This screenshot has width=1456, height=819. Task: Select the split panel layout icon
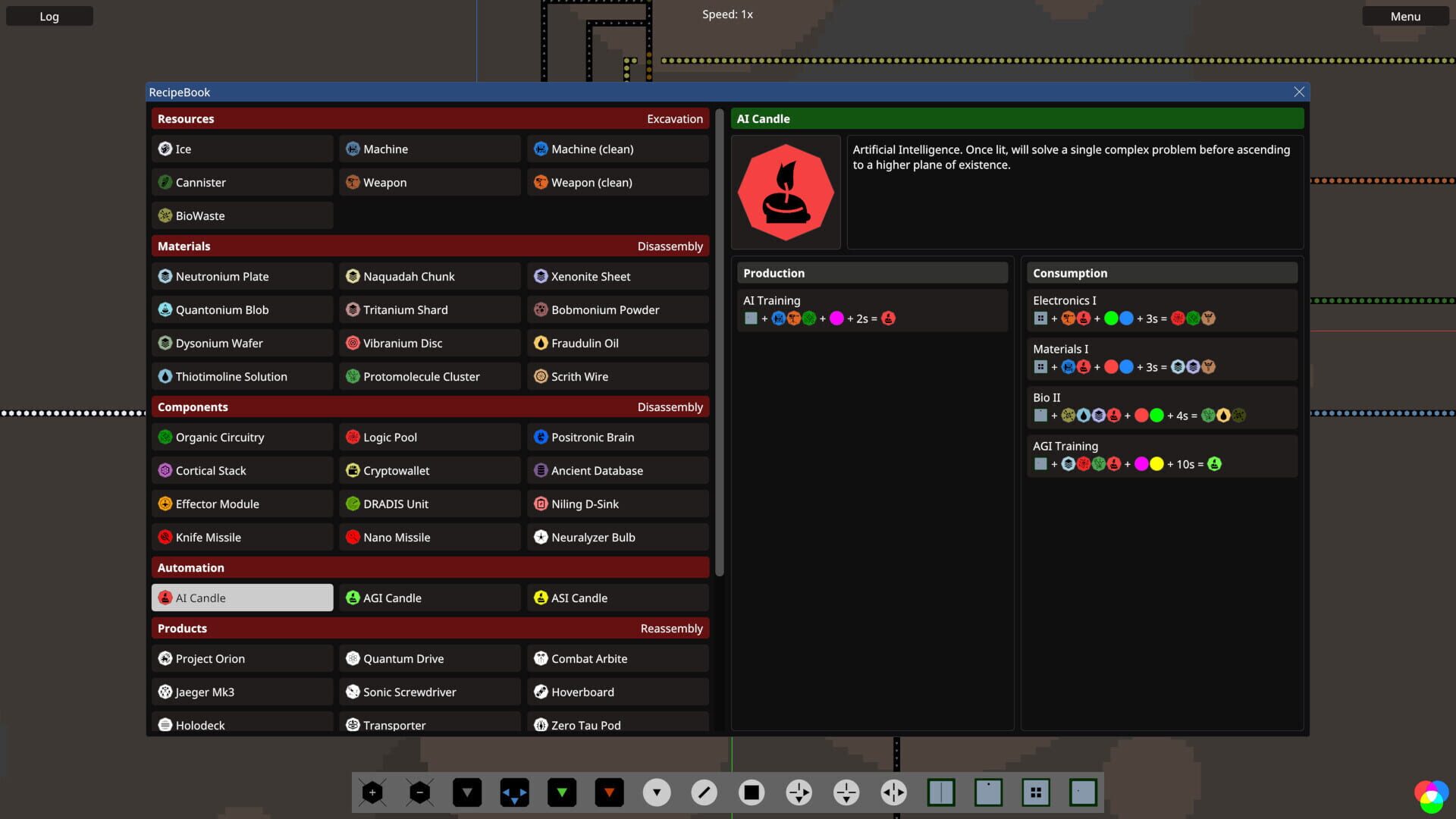coord(940,792)
